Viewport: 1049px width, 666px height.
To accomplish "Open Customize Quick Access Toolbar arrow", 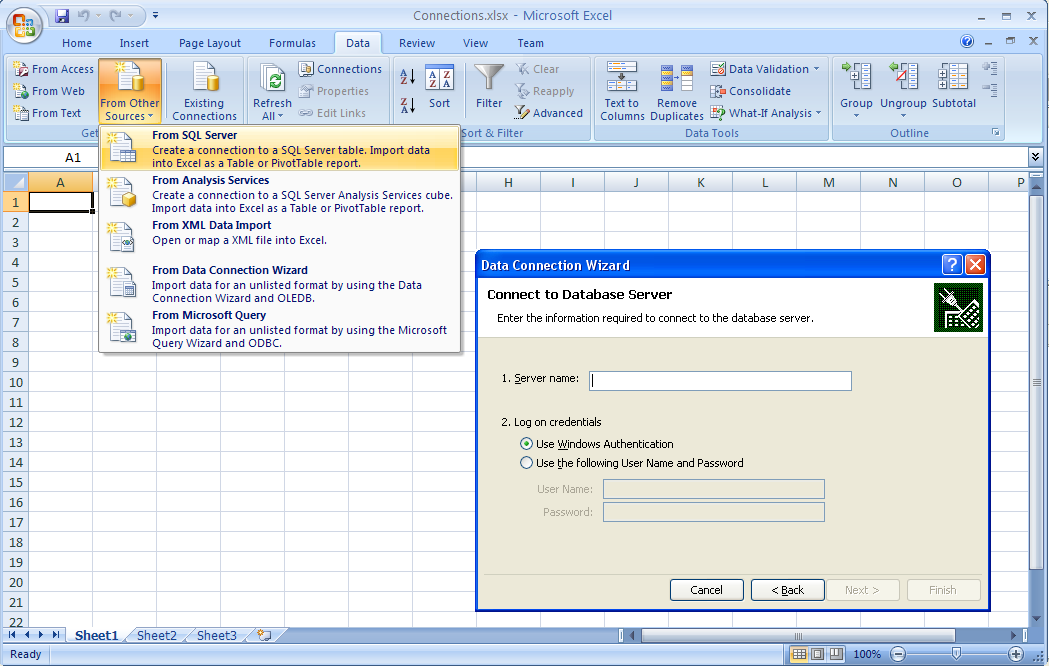I will [x=155, y=15].
